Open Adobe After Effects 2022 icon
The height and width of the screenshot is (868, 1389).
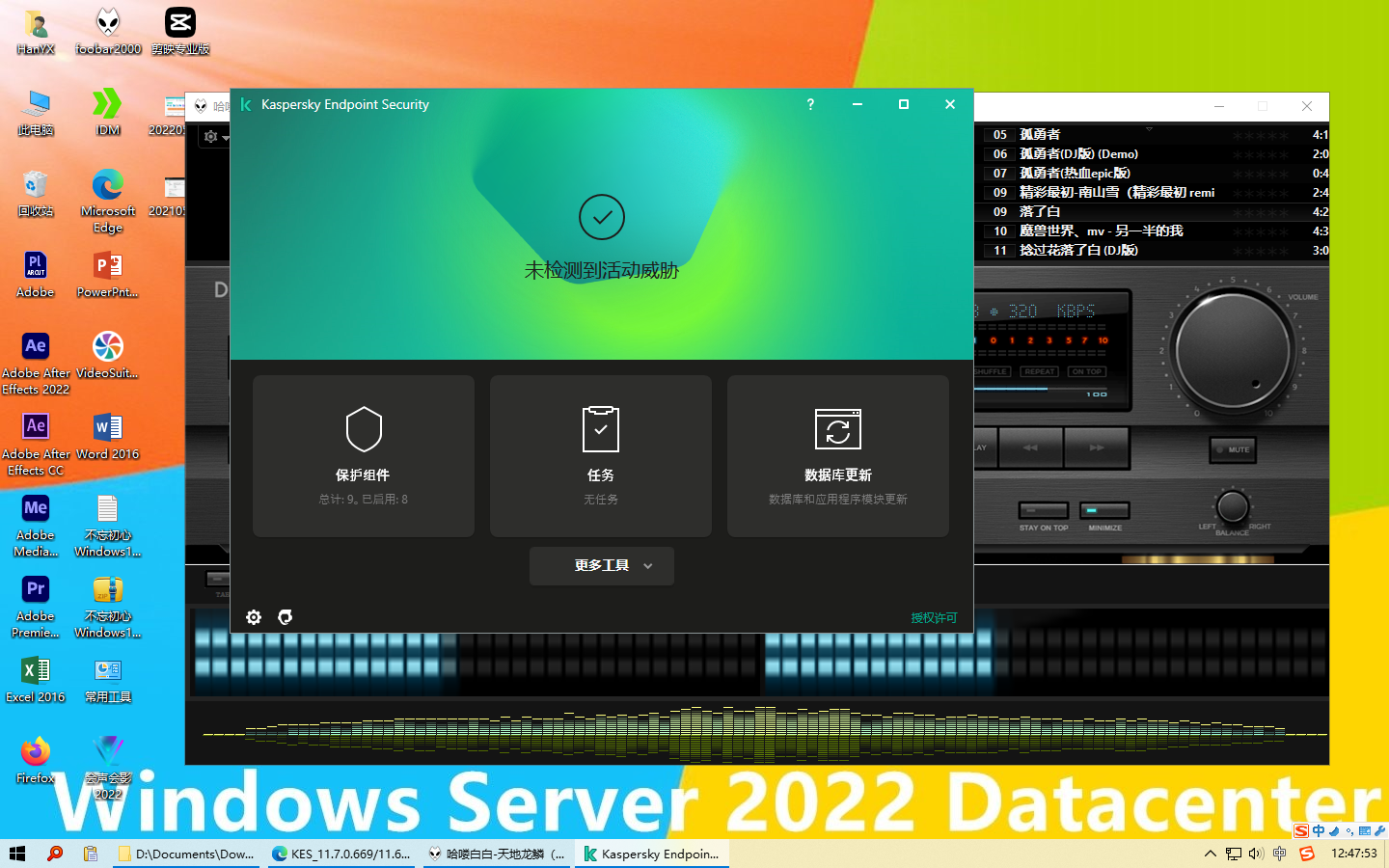[x=36, y=363]
